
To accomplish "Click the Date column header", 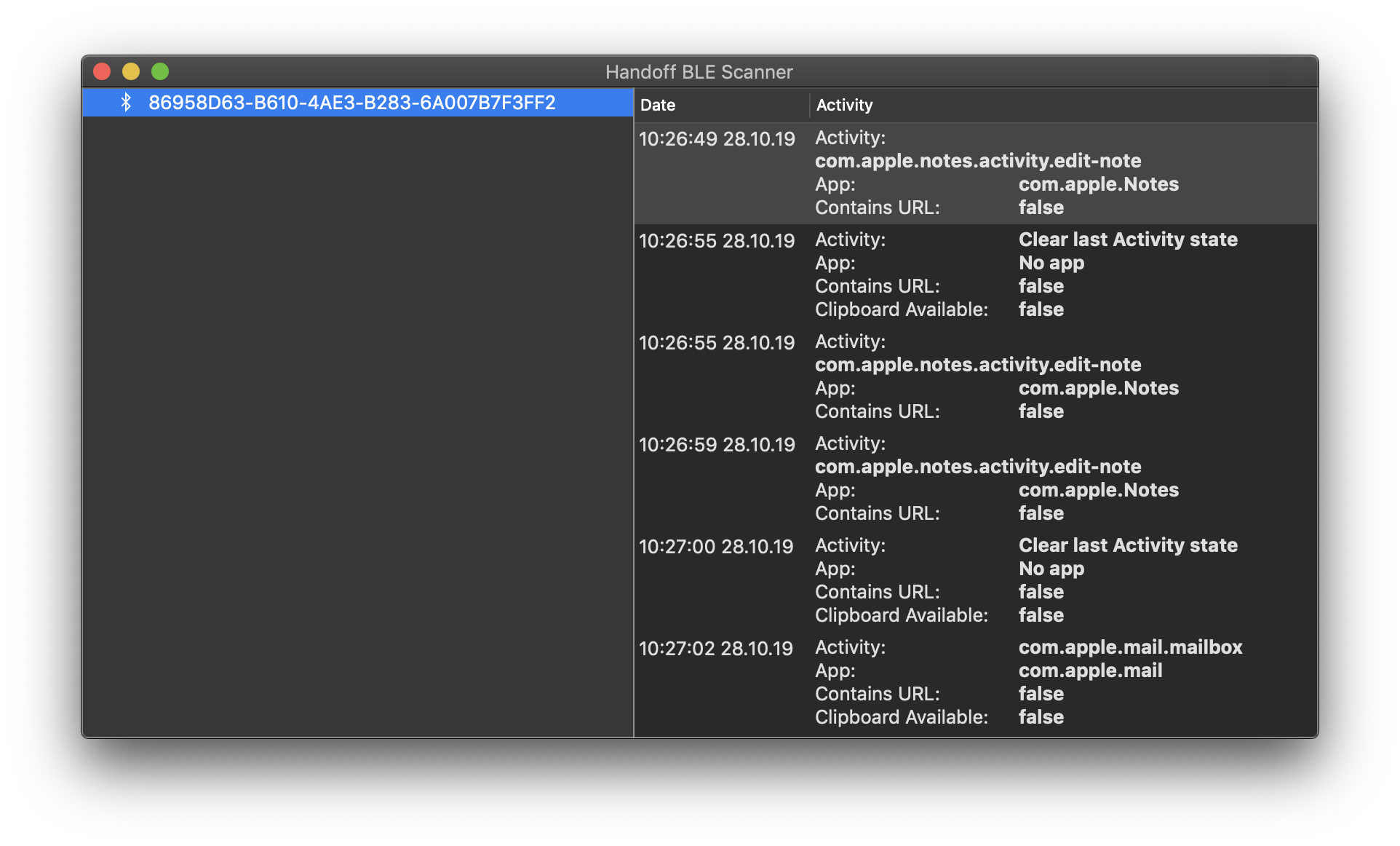I will tap(658, 105).
